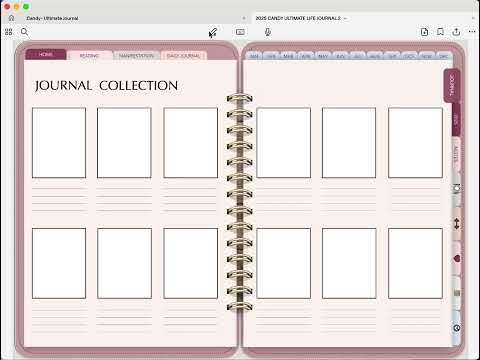
Task: Select third cover placeholder, top row left page
Action: (191, 143)
